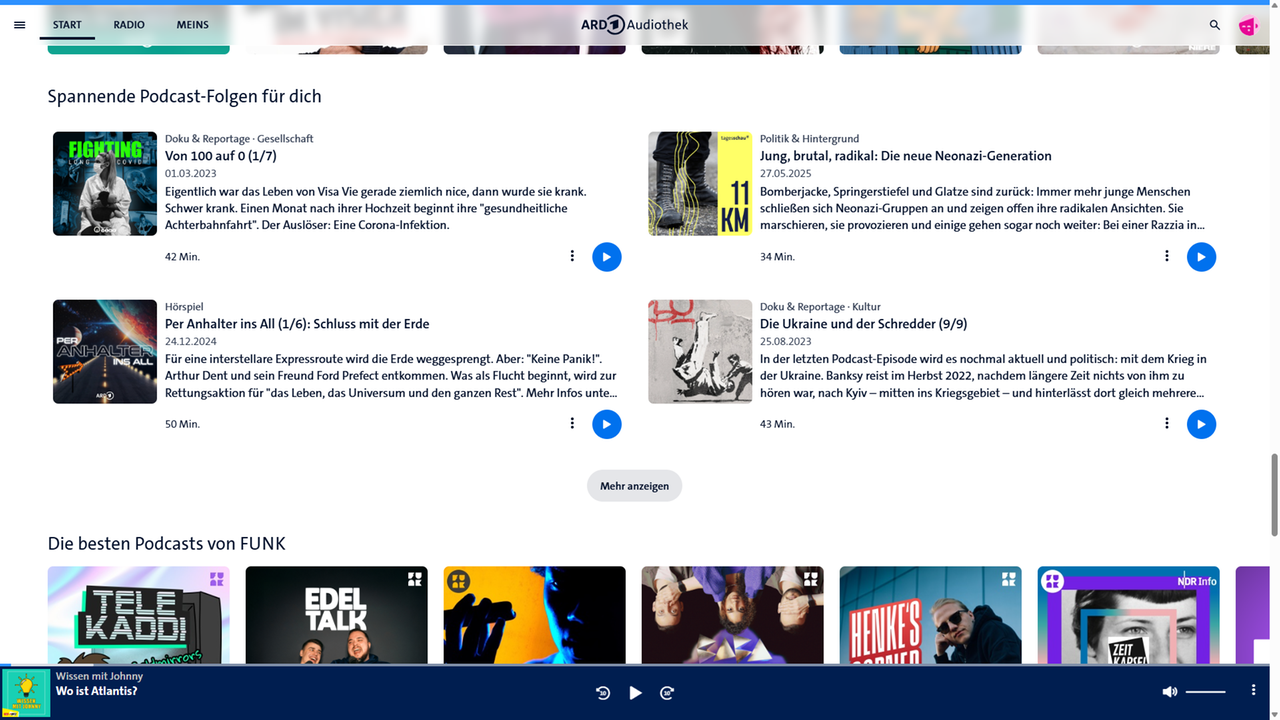Open the Wissen mit Johnny player cover
Image resolution: width=1280 pixels, height=720 pixels.
pos(27,693)
